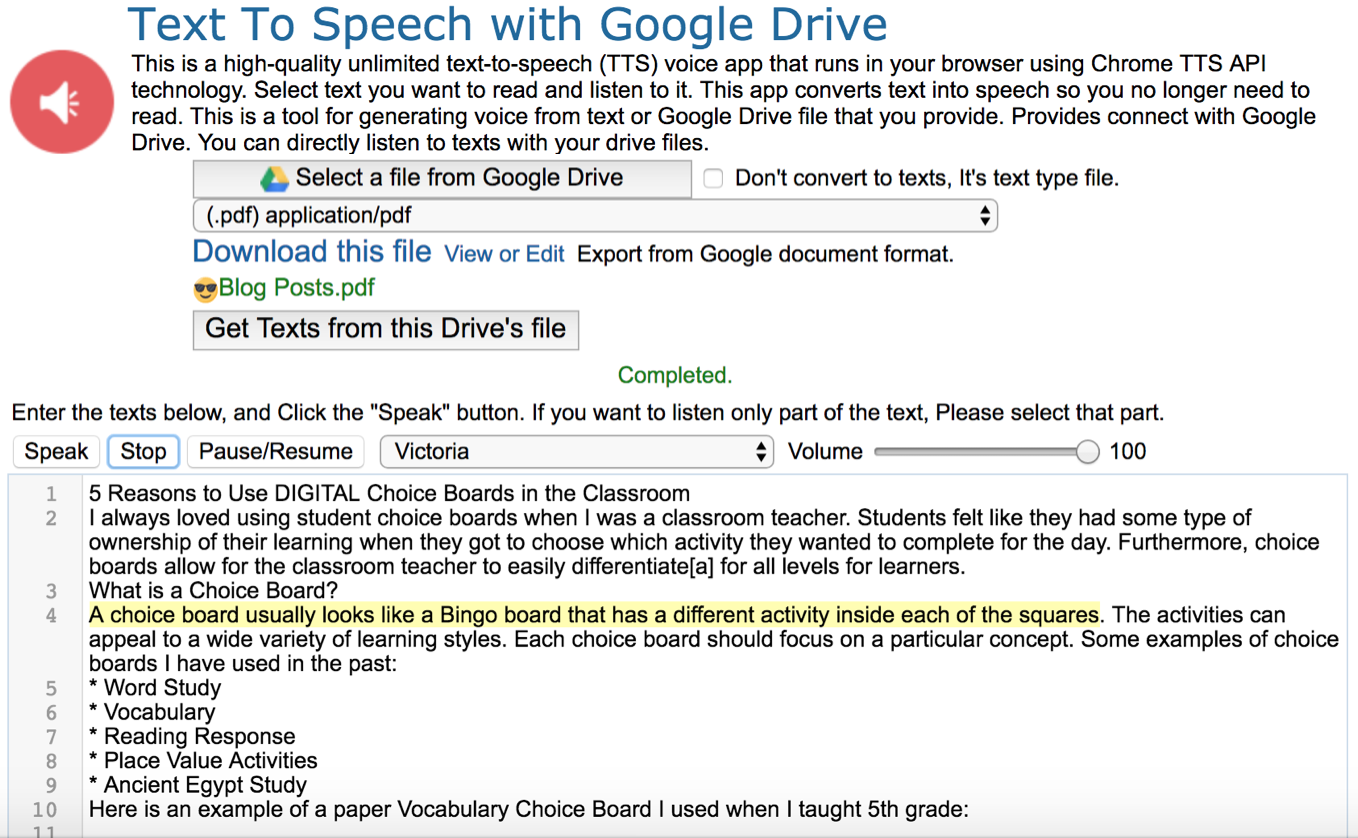
Task: Click the "Text To Speech with Google Drive" title
Action: tap(507, 24)
